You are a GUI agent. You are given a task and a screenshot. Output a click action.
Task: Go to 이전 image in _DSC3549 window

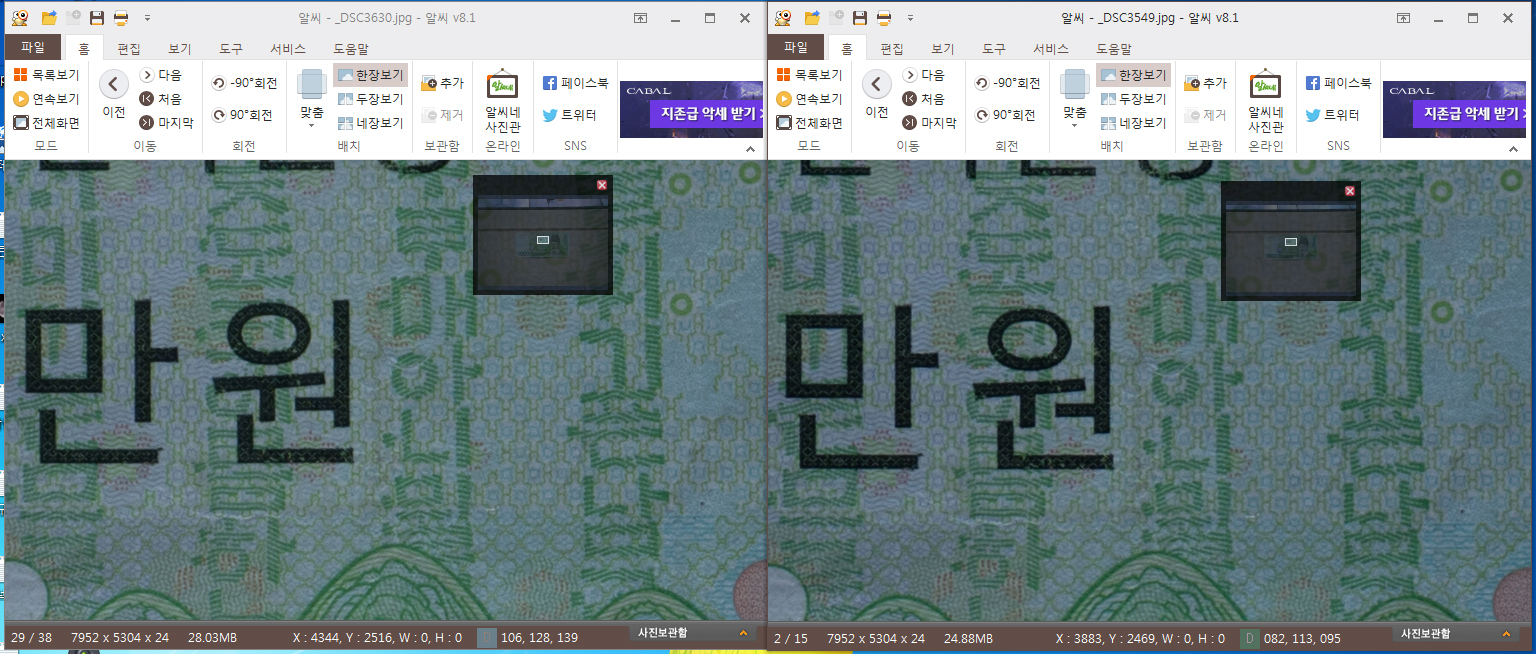(x=877, y=94)
